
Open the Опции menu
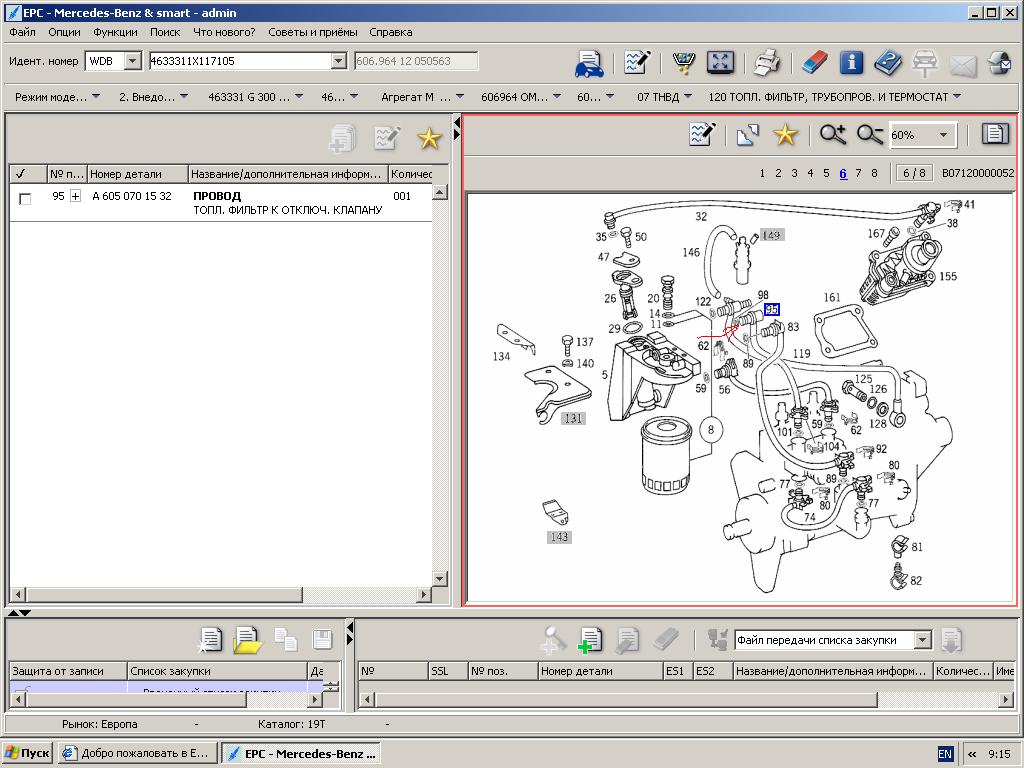click(64, 32)
